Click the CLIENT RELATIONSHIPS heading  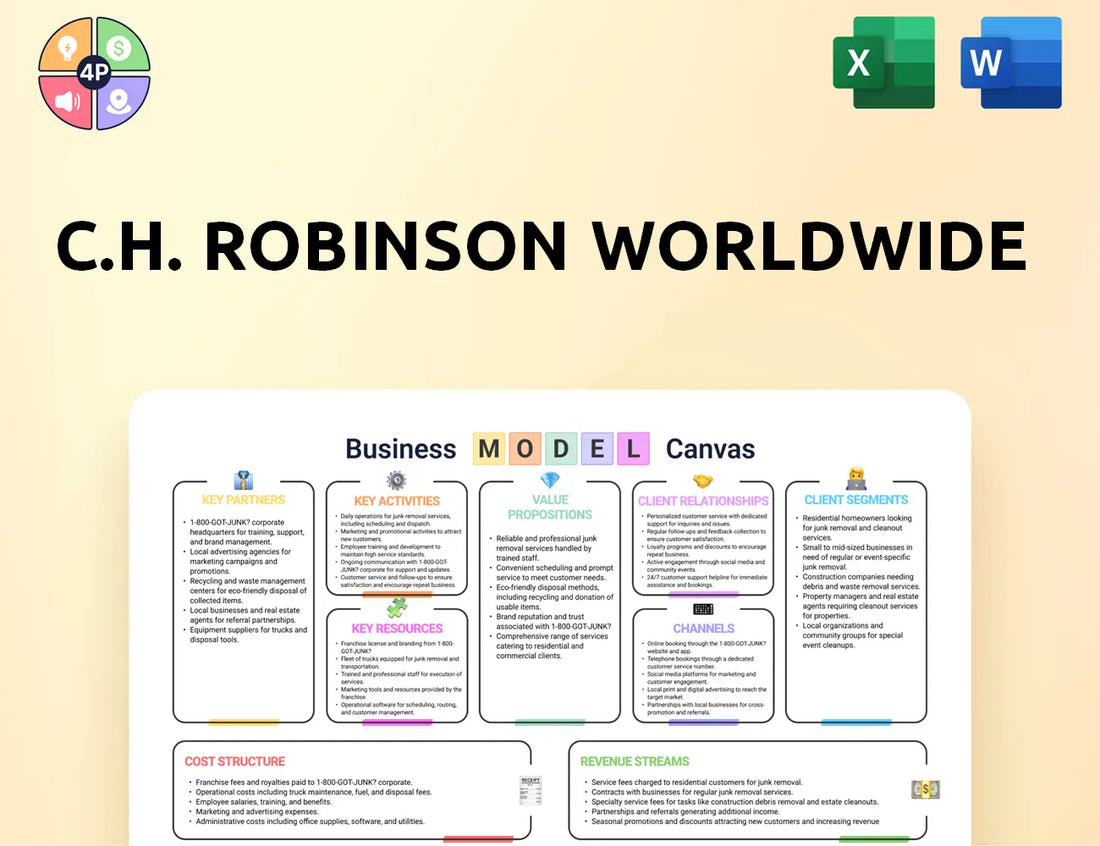703,501
